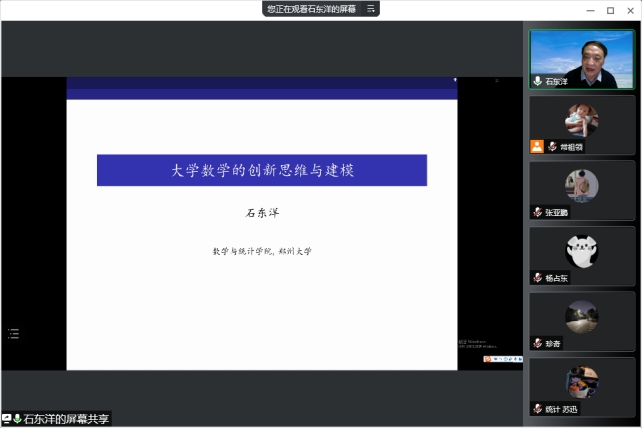Image resolution: width=643 pixels, height=429 pixels.
Task: Click the '石东洋的屏幕共享' label
Action: [66, 419]
